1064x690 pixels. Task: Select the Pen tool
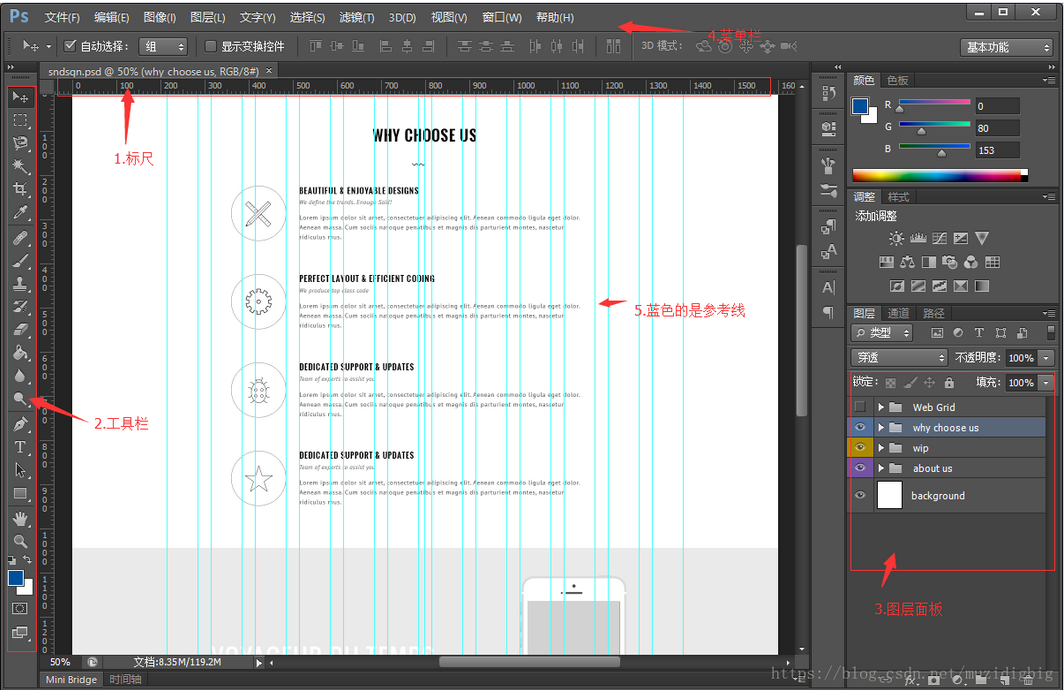click(x=20, y=424)
